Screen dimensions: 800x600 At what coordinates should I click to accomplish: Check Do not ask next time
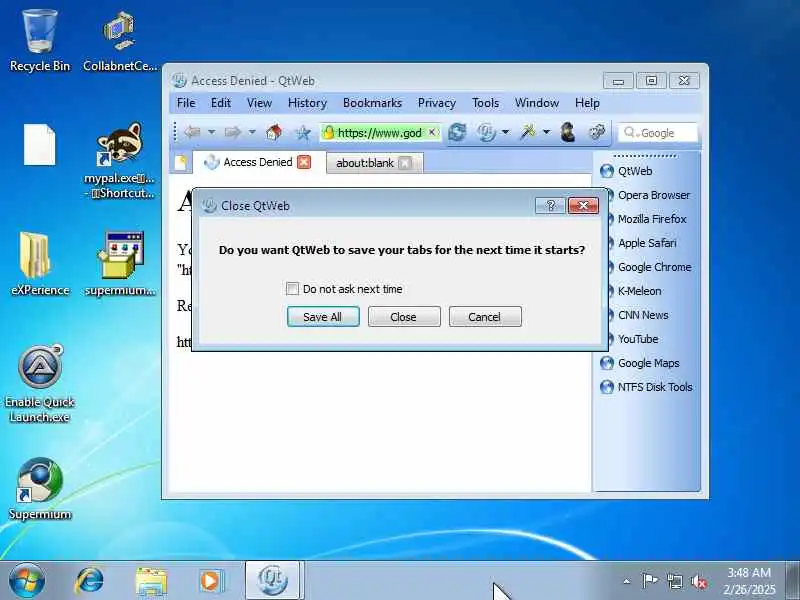tap(292, 289)
